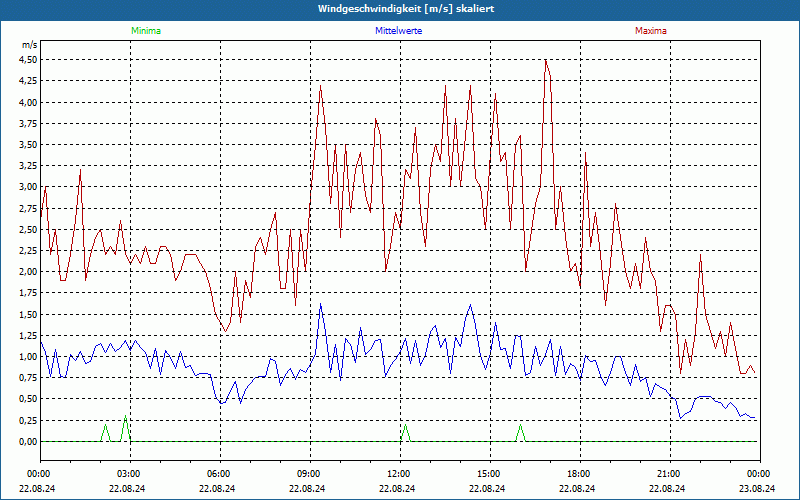Screen dimensions: 800x500
Task: Click the 09:00 time axis label
Action: coord(310,474)
